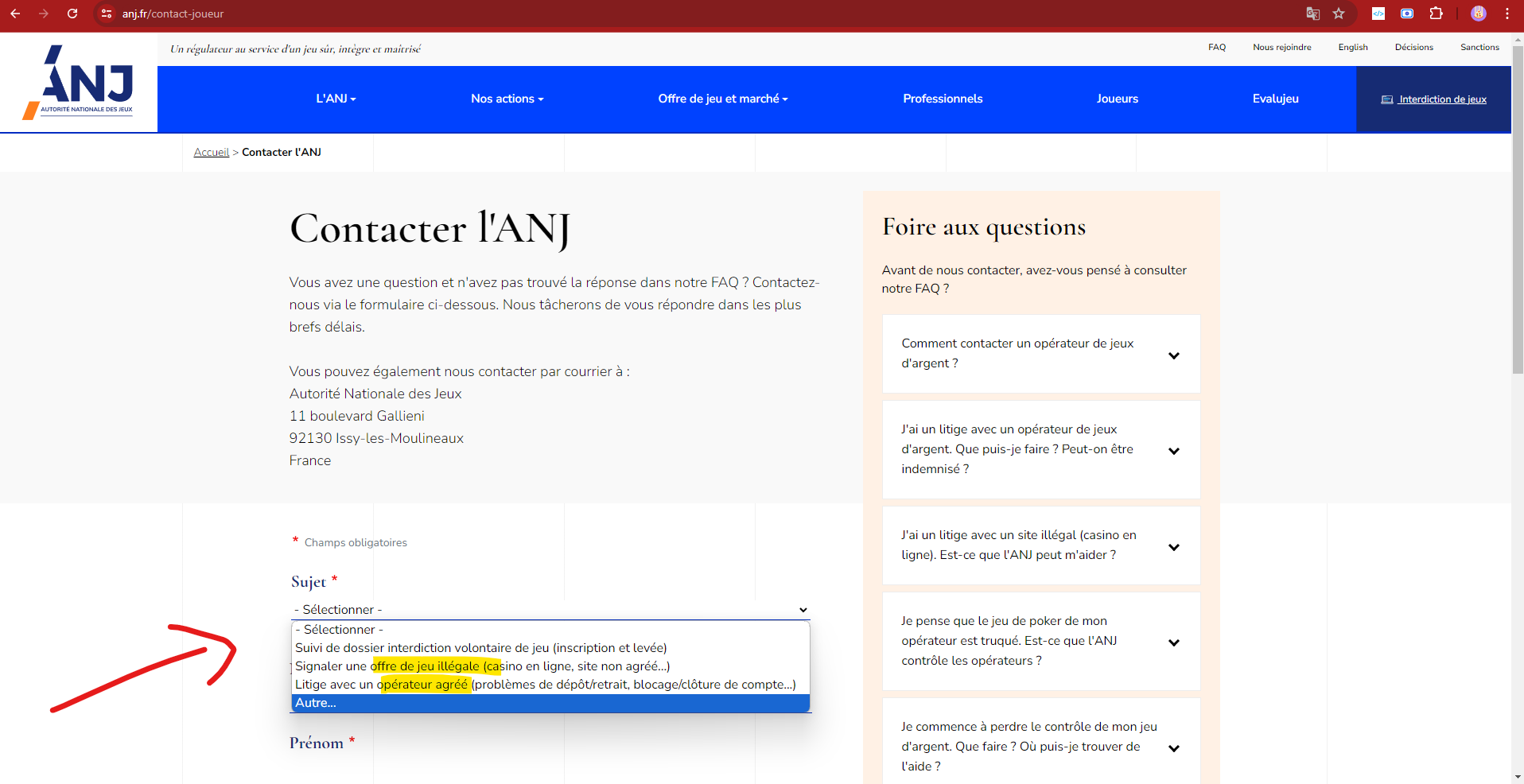Select 'Litige avec un opérateur agréé' option
Viewport: 1524px width, 784px height.
[550, 684]
